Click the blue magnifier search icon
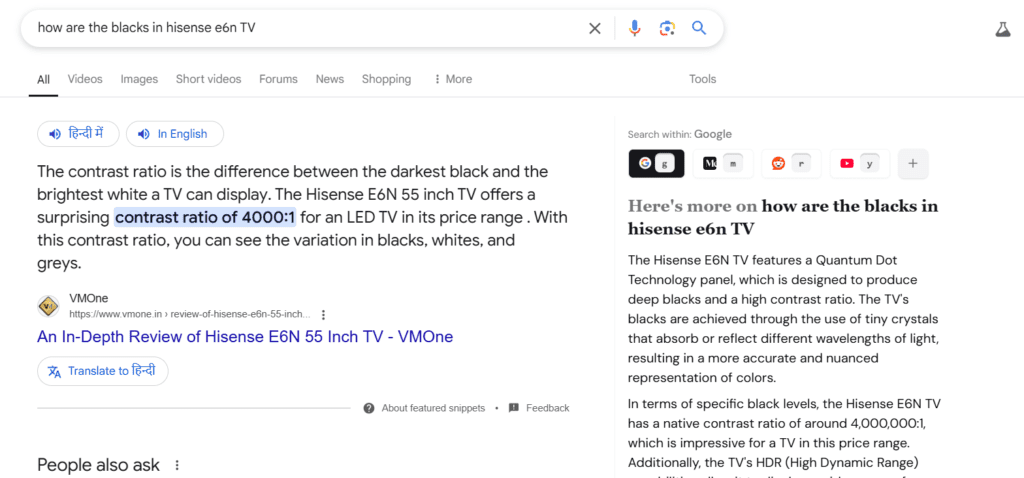Image resolution: width=1024 pixels, height=478 pixels. (x=699, y=28)
